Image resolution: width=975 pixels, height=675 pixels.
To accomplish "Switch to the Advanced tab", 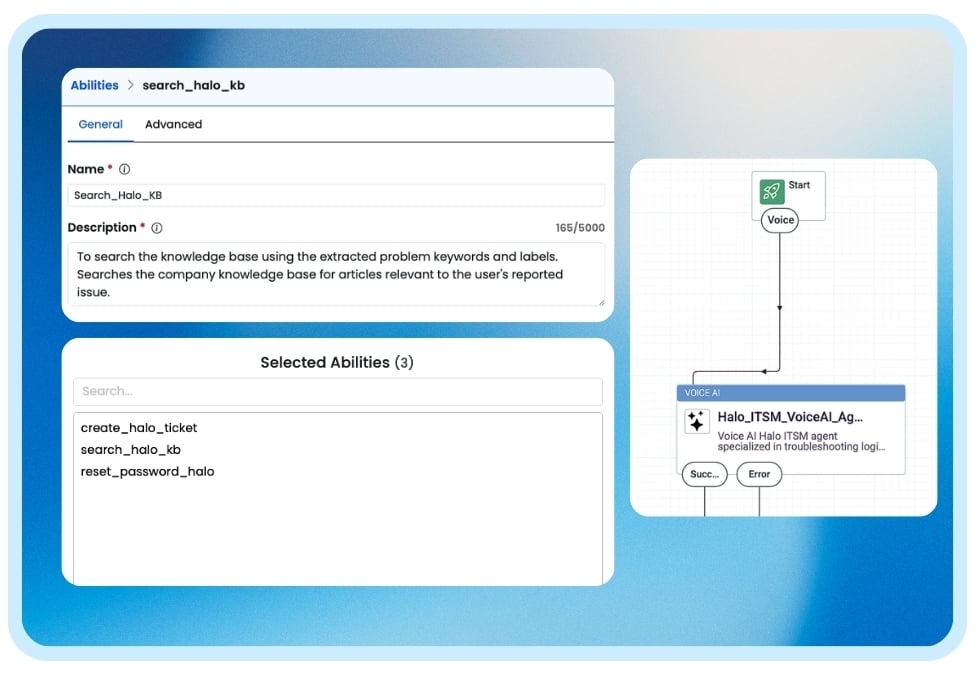I will [173, 125].
